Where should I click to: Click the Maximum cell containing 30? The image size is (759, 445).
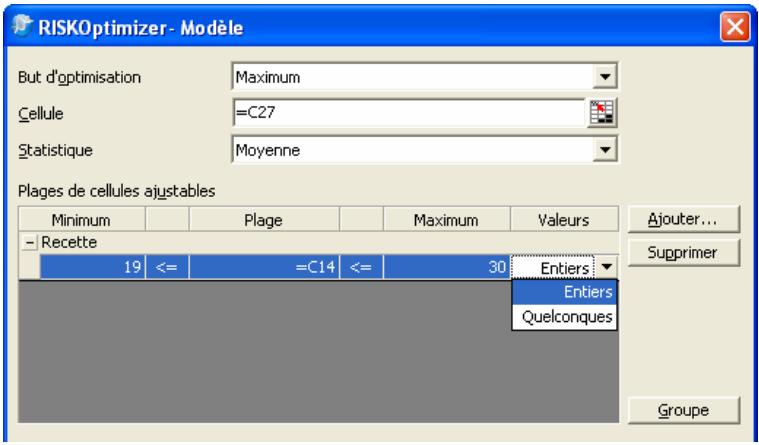pos(446,267)
